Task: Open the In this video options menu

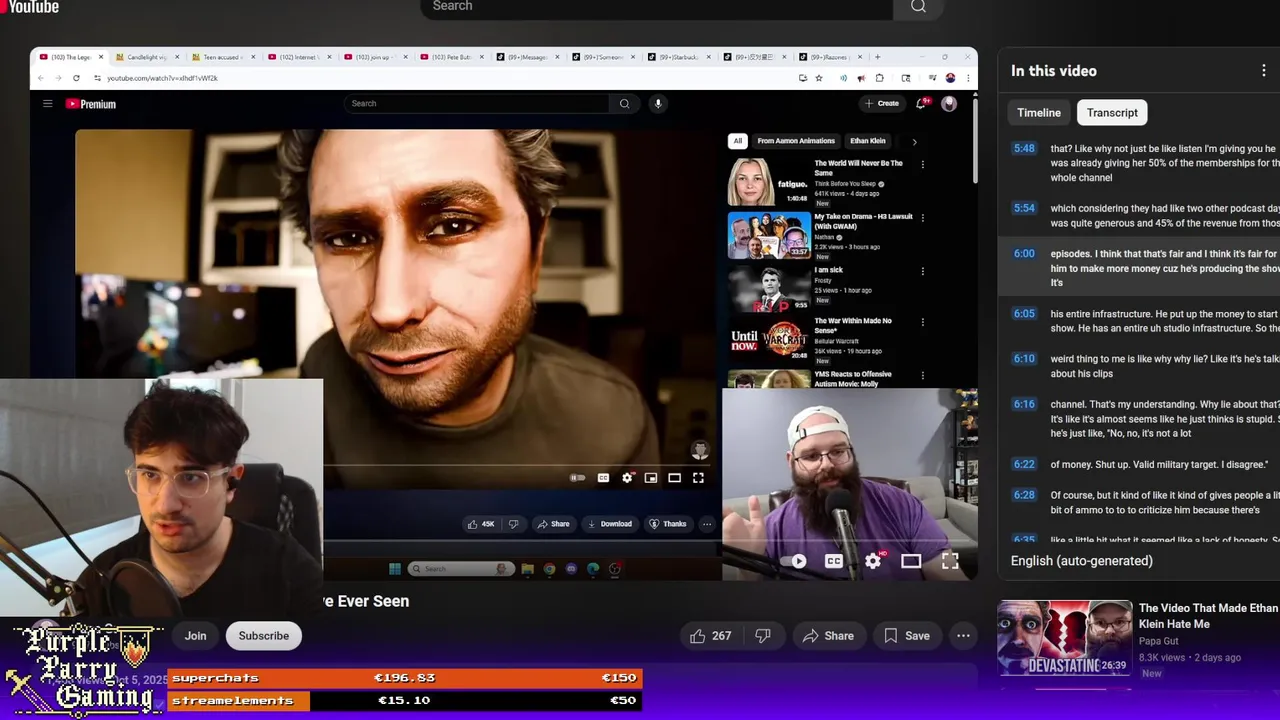Action: tap(1264, 71)
